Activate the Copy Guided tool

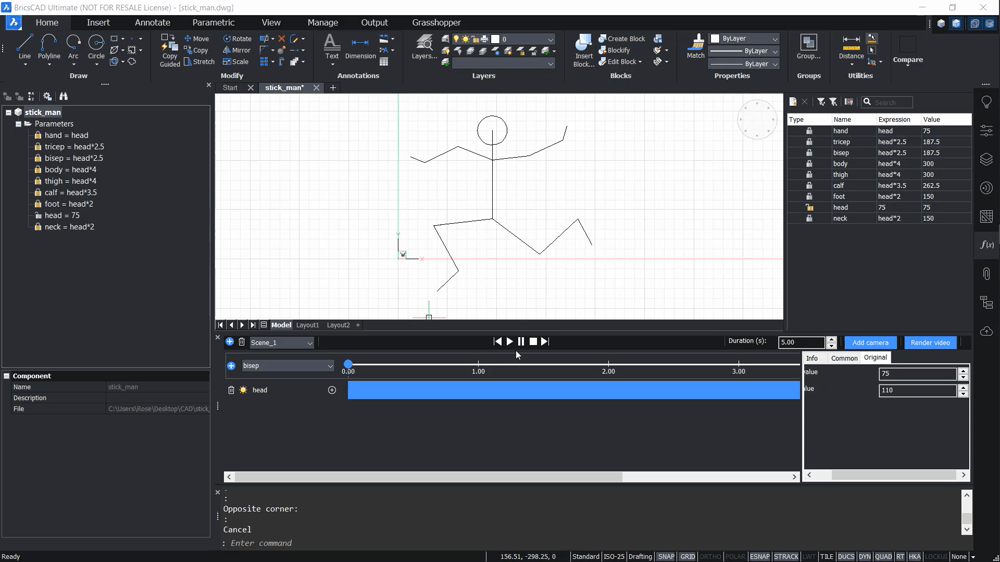[x=170, y=50]
